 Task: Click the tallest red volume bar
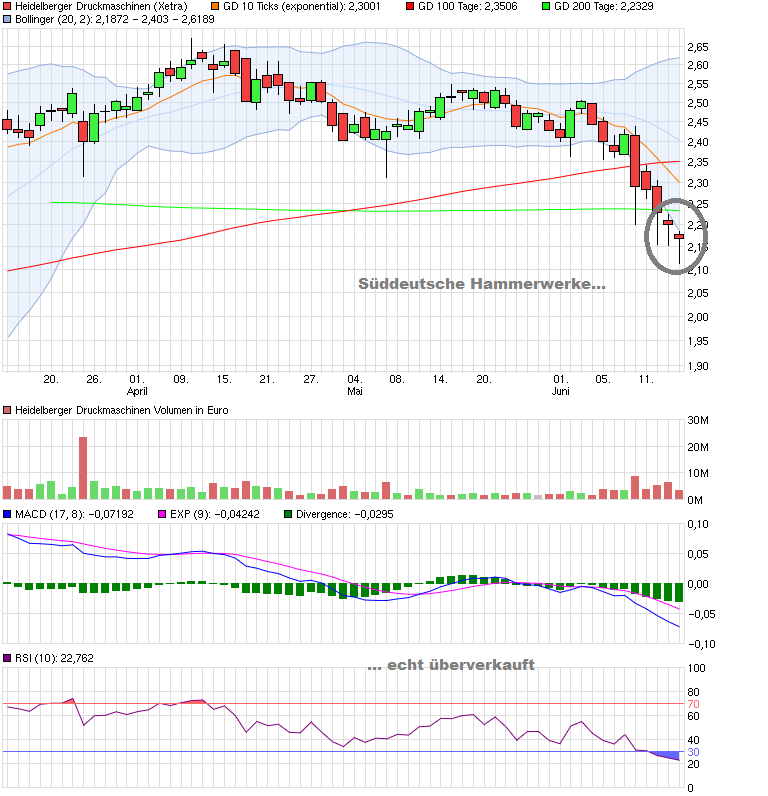[x=83, y=468]
